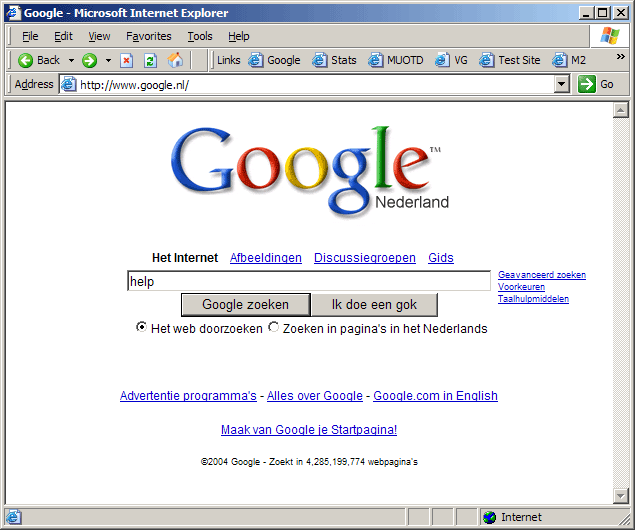Select 'Het web doorzoeken' radio button
This screenshot has width=635, height=530.
[142, 328]
